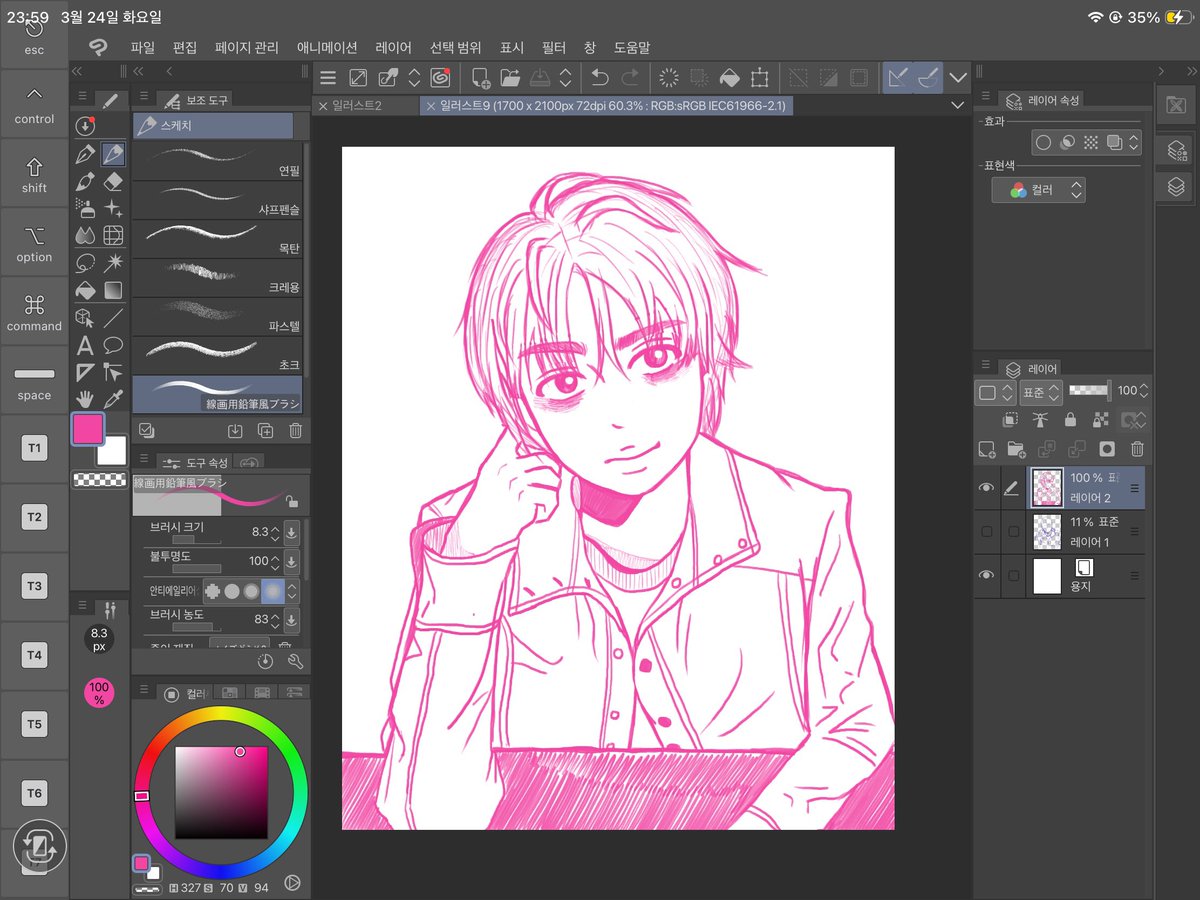Select the Eraser tool
This screenshot has width=1200, height=900.
click(113, 181)
